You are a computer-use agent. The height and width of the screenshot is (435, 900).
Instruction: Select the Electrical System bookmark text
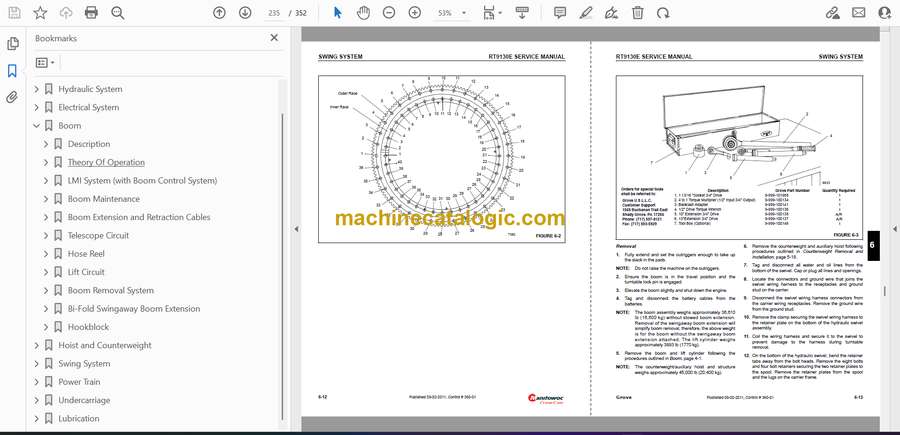(89, 108)
